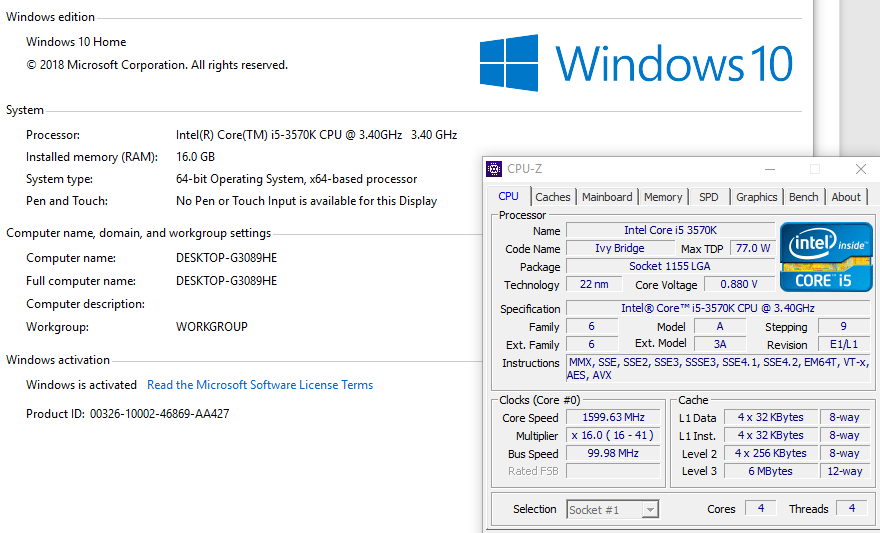Click the Core Voltage value 0.880 V
This screenshot has width=880, height=533.
click(x=739, y=284)
